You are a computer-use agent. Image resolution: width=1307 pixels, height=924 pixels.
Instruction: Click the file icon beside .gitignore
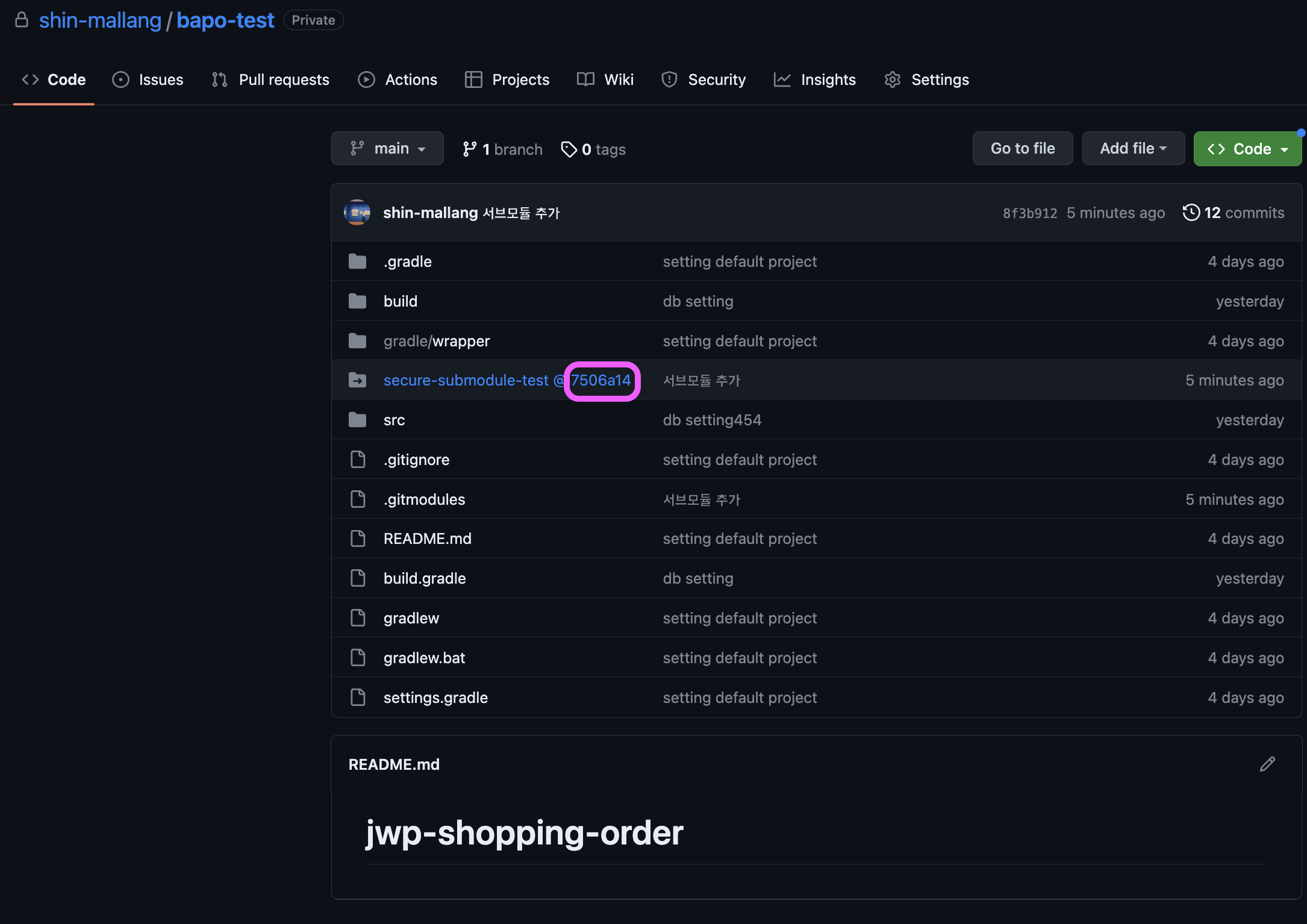[x=358, y=460]
